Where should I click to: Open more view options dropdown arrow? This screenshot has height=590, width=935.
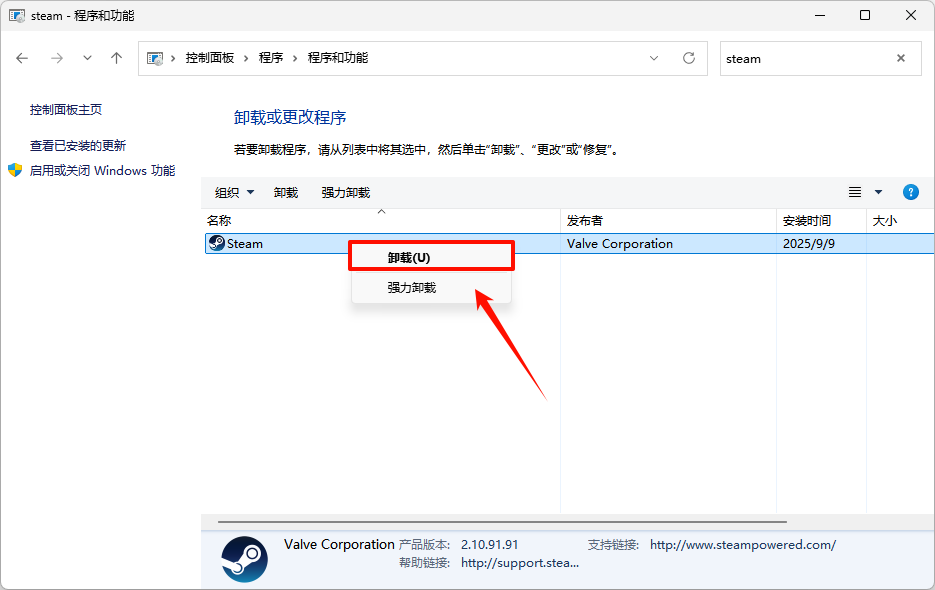pos(878,192)
